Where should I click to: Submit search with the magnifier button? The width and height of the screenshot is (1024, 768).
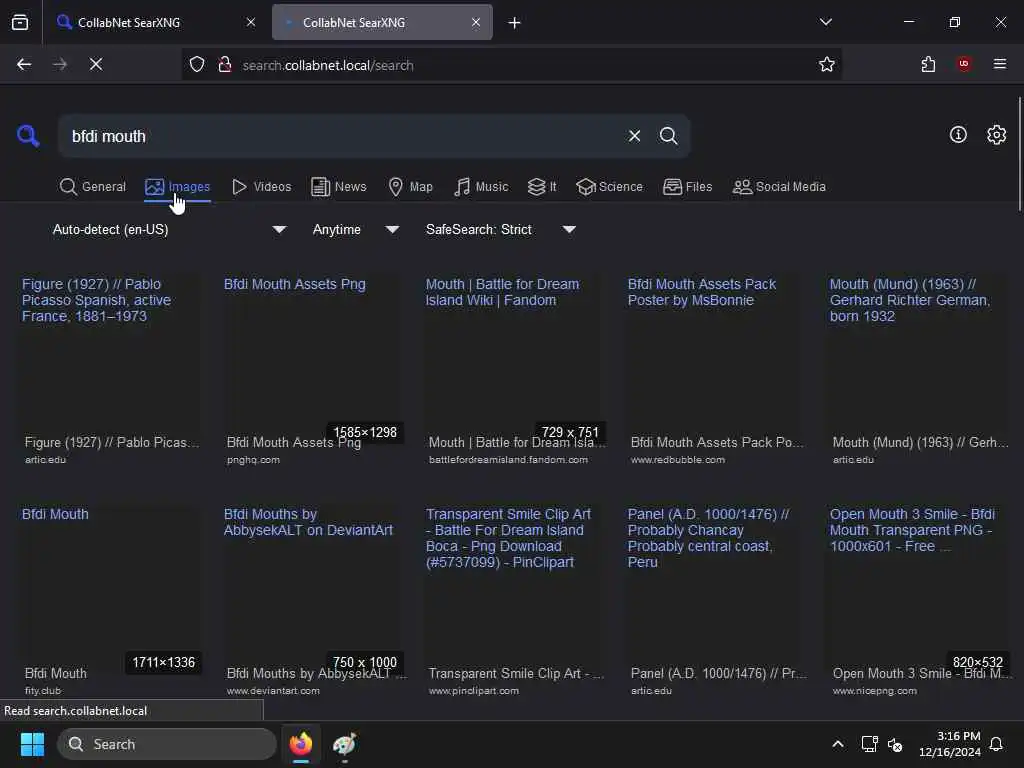click(x=668, y=136)
